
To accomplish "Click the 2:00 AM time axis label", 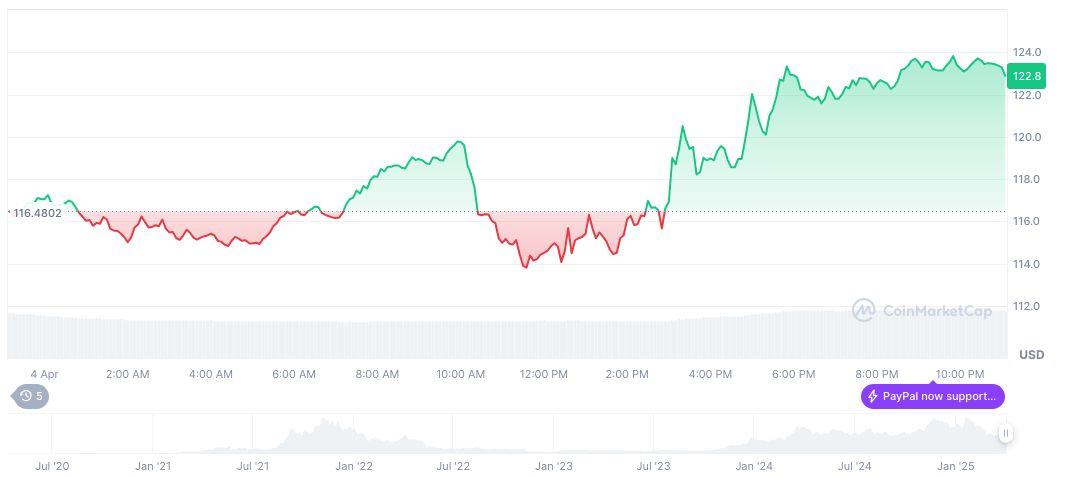I will [128, 374].
